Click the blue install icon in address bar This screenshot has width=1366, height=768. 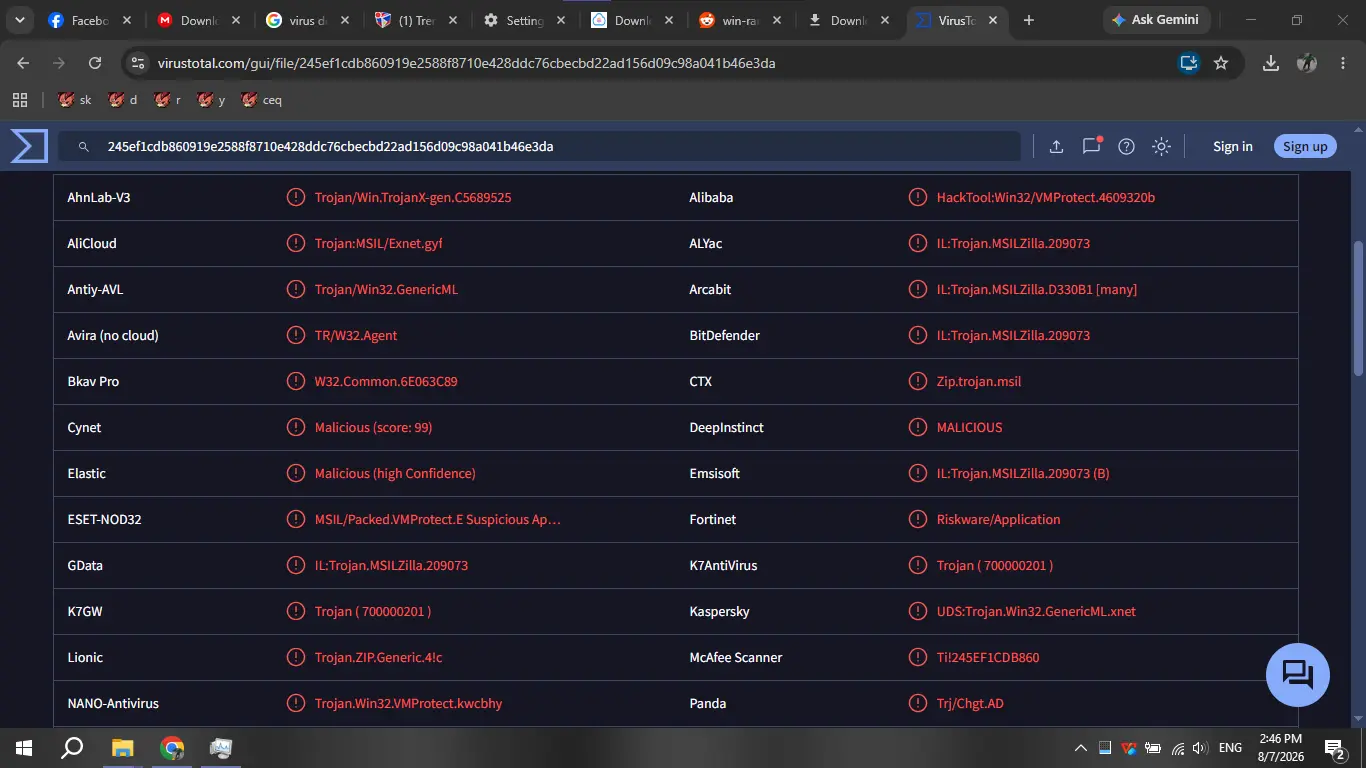[x=1188, y=63]
